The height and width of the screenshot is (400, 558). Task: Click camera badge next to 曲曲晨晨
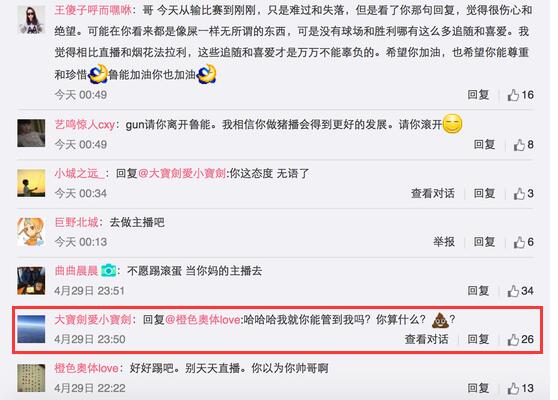[x=109, y=271]
